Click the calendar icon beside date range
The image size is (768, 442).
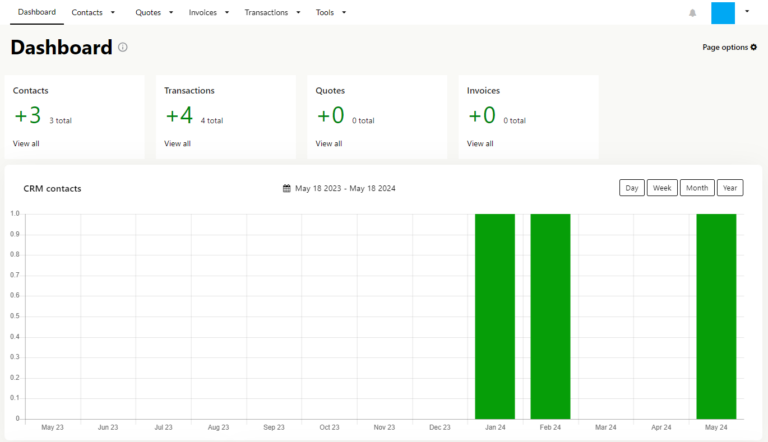point(286,188)
